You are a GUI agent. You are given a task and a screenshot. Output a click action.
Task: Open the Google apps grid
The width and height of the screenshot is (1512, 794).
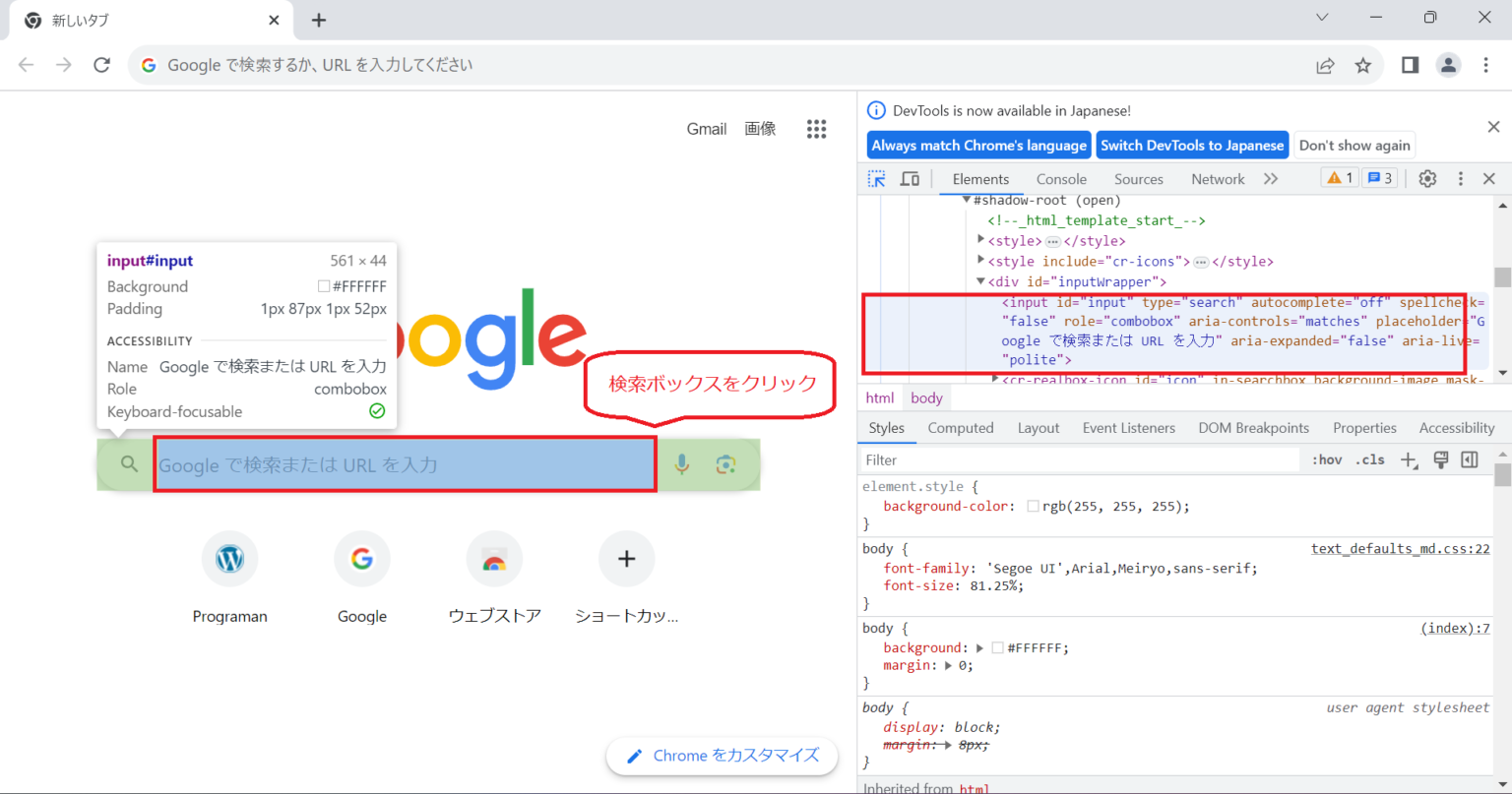point(816,129)
